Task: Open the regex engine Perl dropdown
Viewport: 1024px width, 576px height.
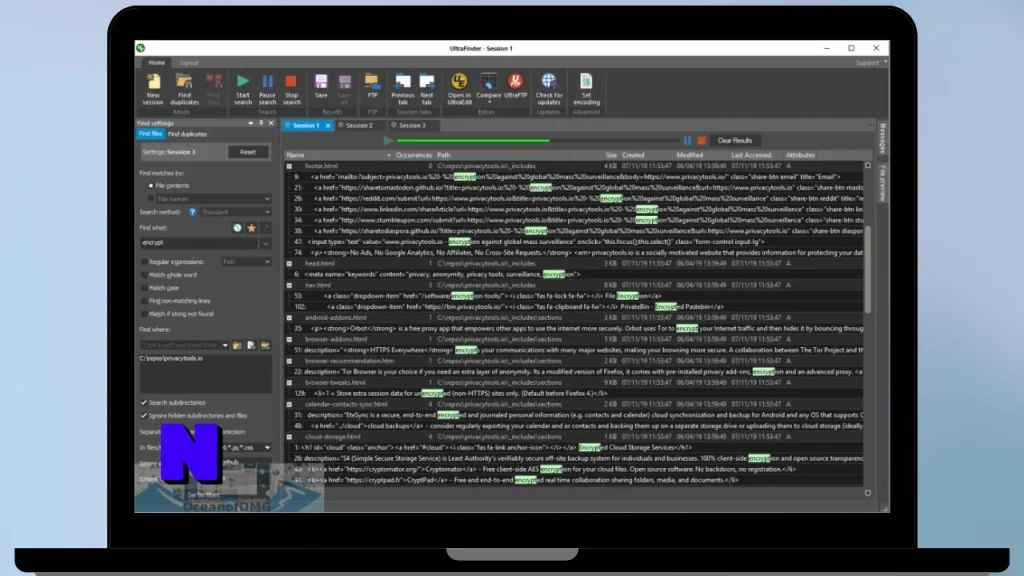Action: 267,262
